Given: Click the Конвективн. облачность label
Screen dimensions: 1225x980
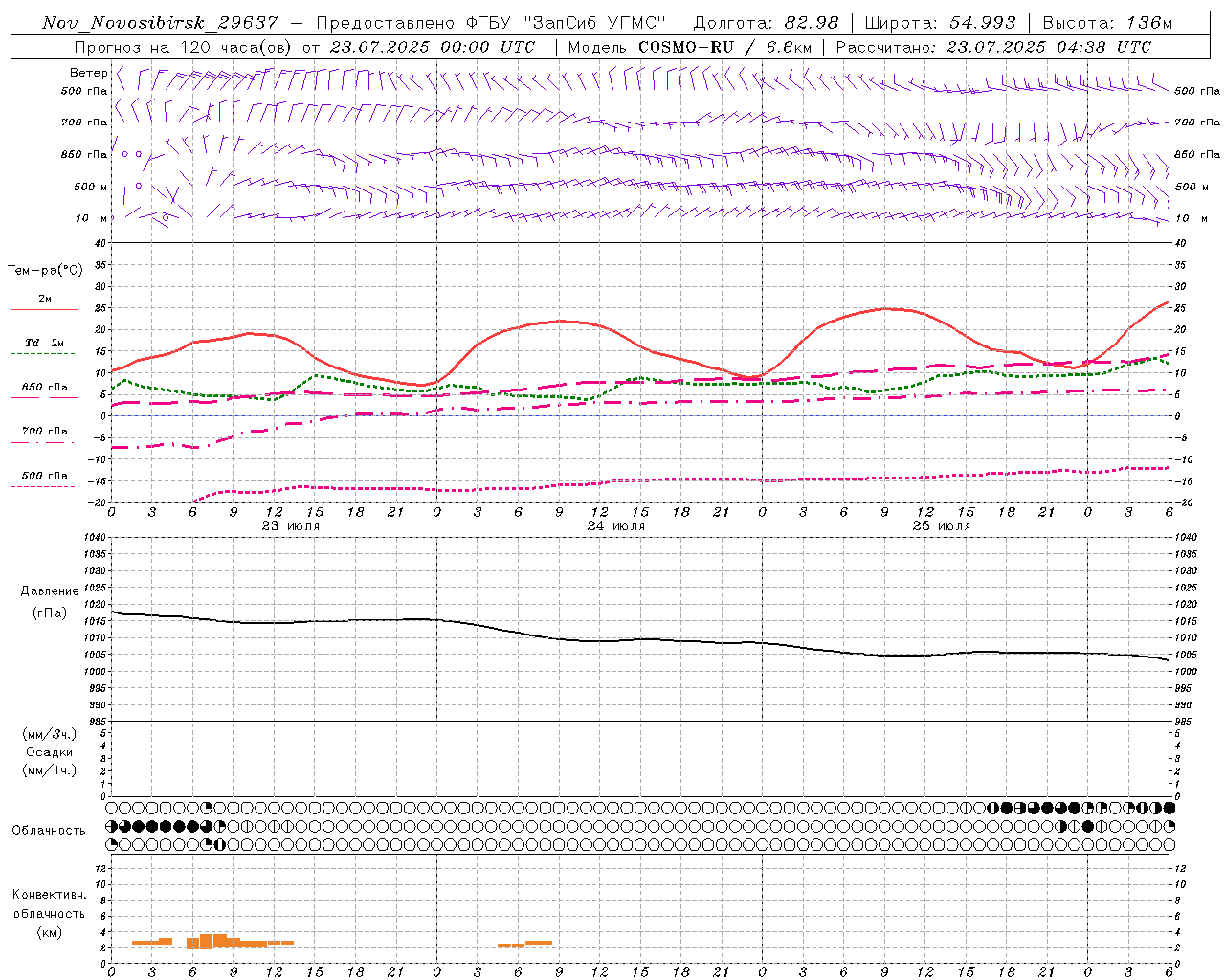Looking at the screenshot, I should click(x=49, y=904).
